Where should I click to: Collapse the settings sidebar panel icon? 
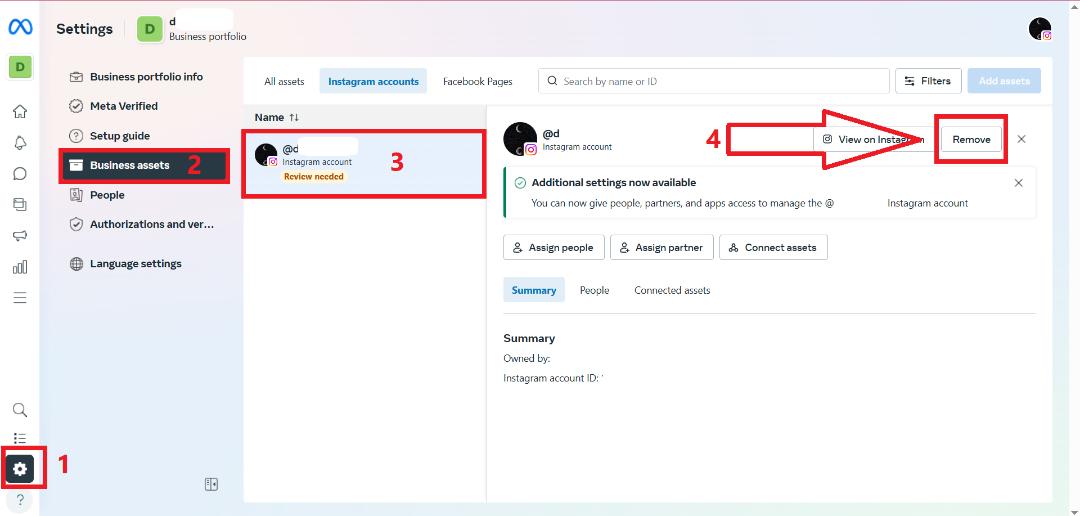click(211, 484)
